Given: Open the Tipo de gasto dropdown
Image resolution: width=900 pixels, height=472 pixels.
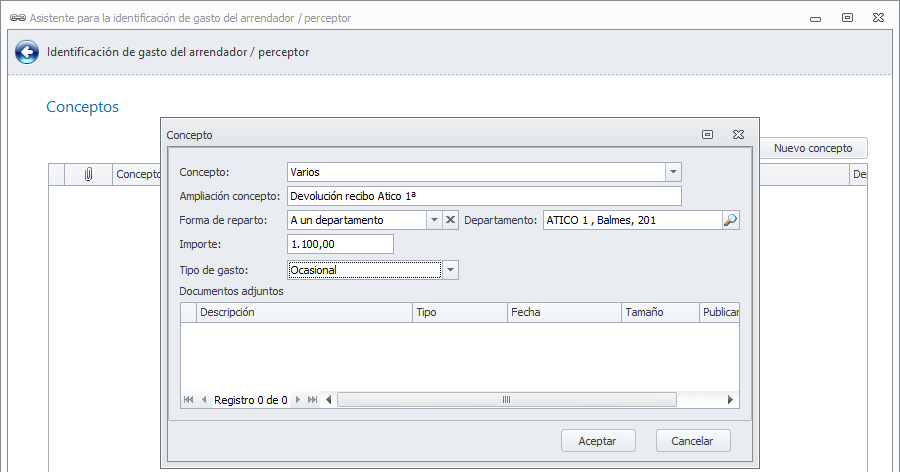Looking at the screenshot, I should pyautogui.click(x=451, y=270).
